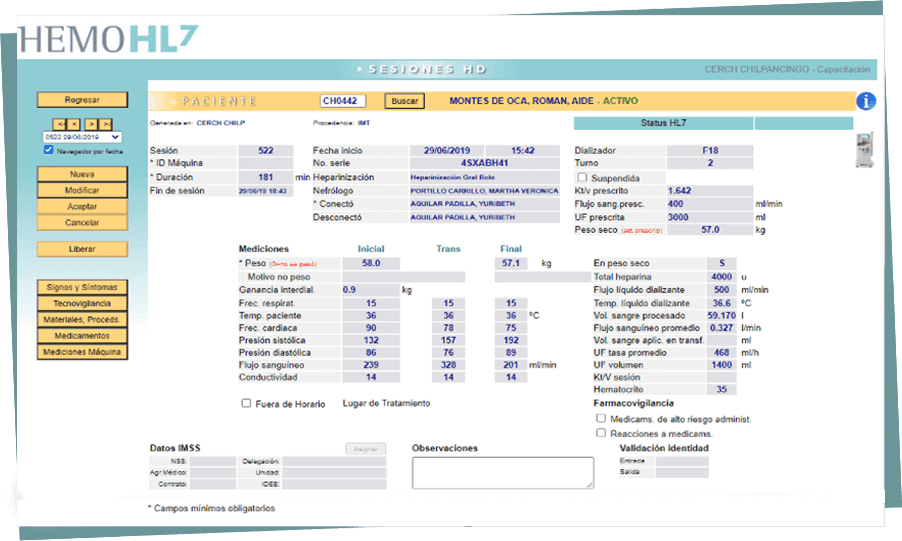902x541 pixels.
Task: Click the Aceptar button
Action: tap(82, 206)
